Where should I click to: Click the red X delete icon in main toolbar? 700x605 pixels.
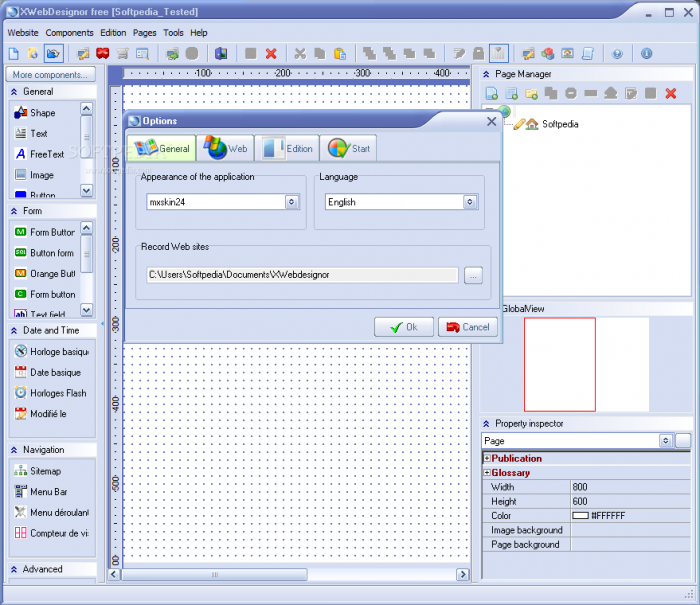tap(271, 53)
